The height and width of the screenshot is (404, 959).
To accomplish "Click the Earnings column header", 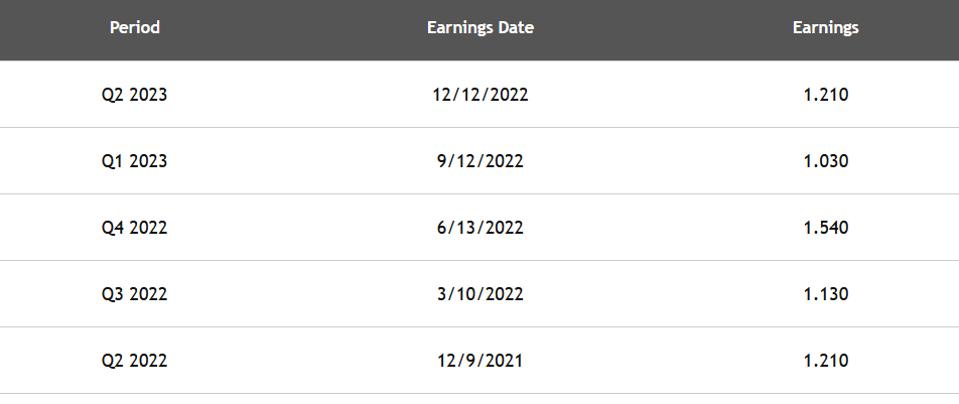I will pyautogui.click(x=826, y=28).
